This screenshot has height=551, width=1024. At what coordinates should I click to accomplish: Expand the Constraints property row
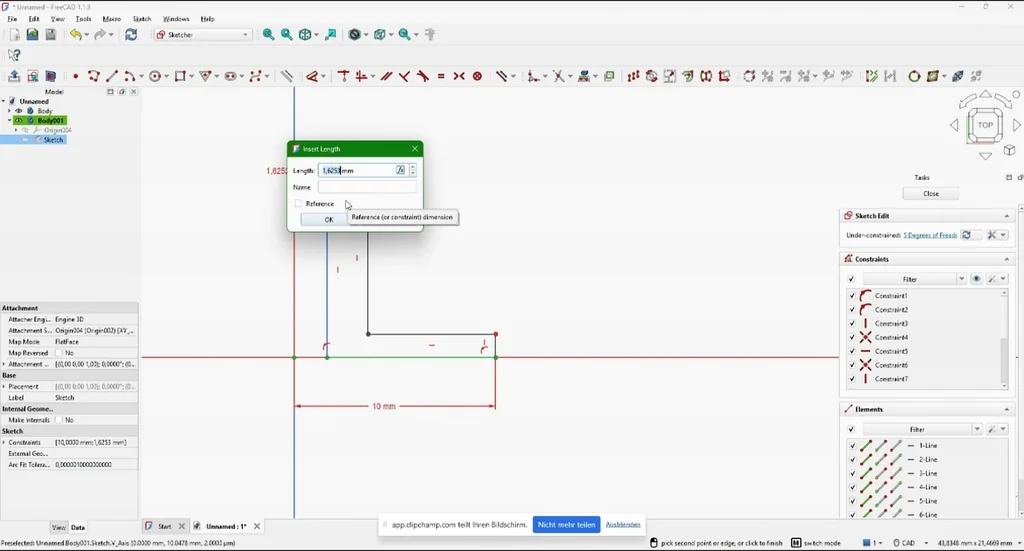(4, 443)
